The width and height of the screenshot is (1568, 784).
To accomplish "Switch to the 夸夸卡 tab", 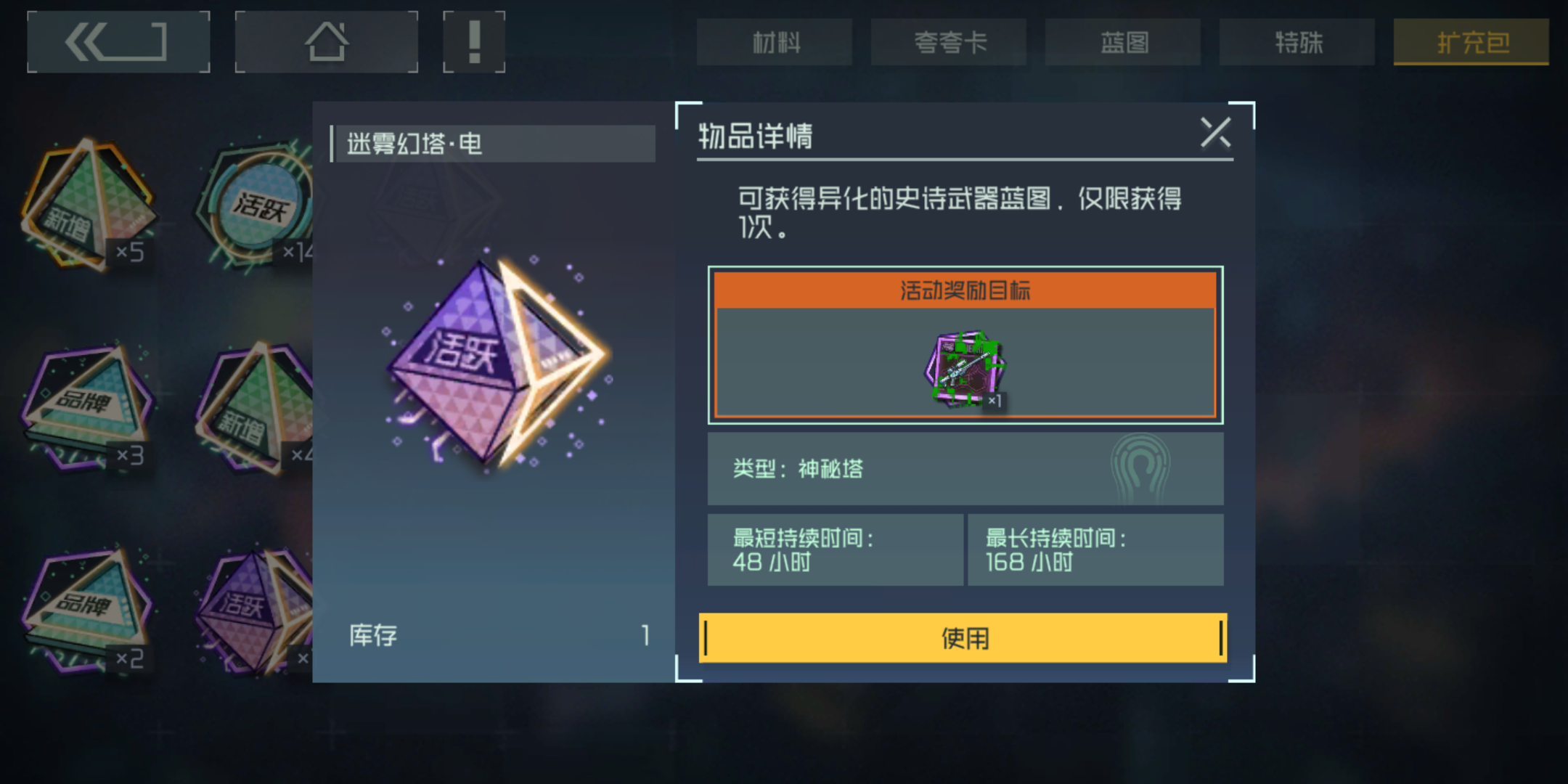I will (949, 42).
